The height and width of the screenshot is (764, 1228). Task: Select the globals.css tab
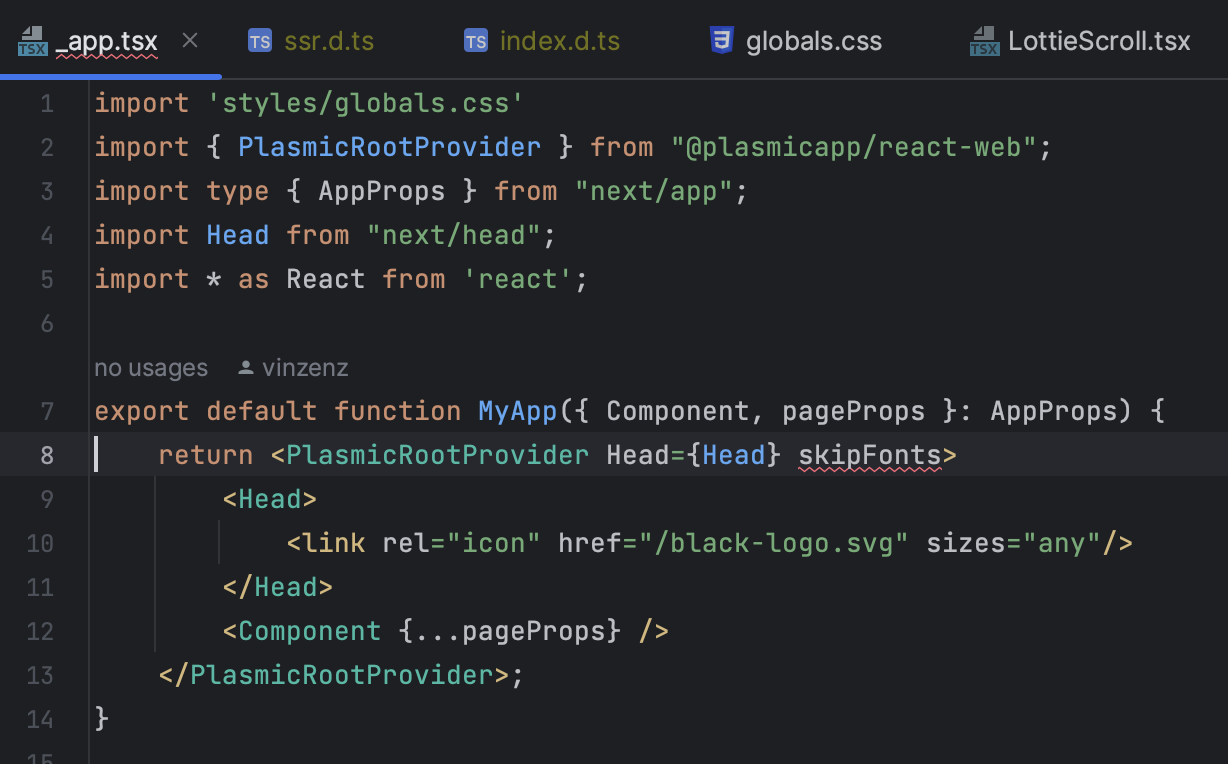[796, 41]
